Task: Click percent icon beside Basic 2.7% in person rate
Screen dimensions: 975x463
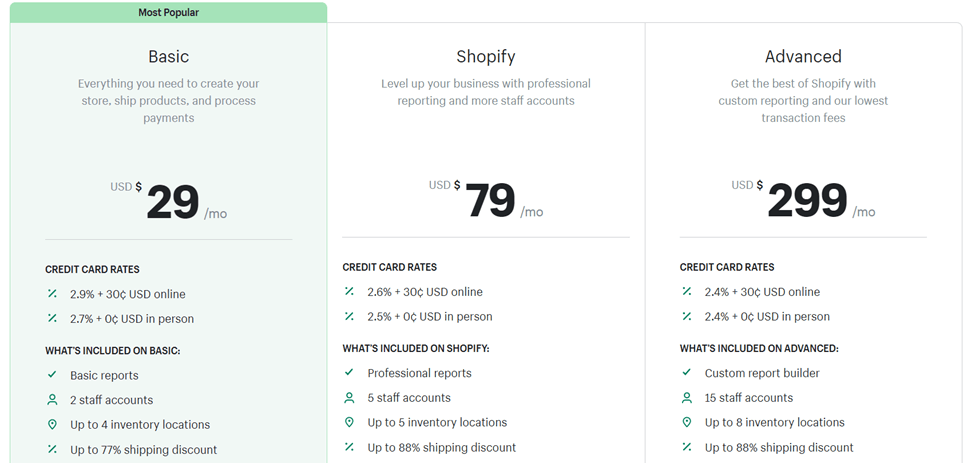Action: pyautogui.click(x=52, y=319)
